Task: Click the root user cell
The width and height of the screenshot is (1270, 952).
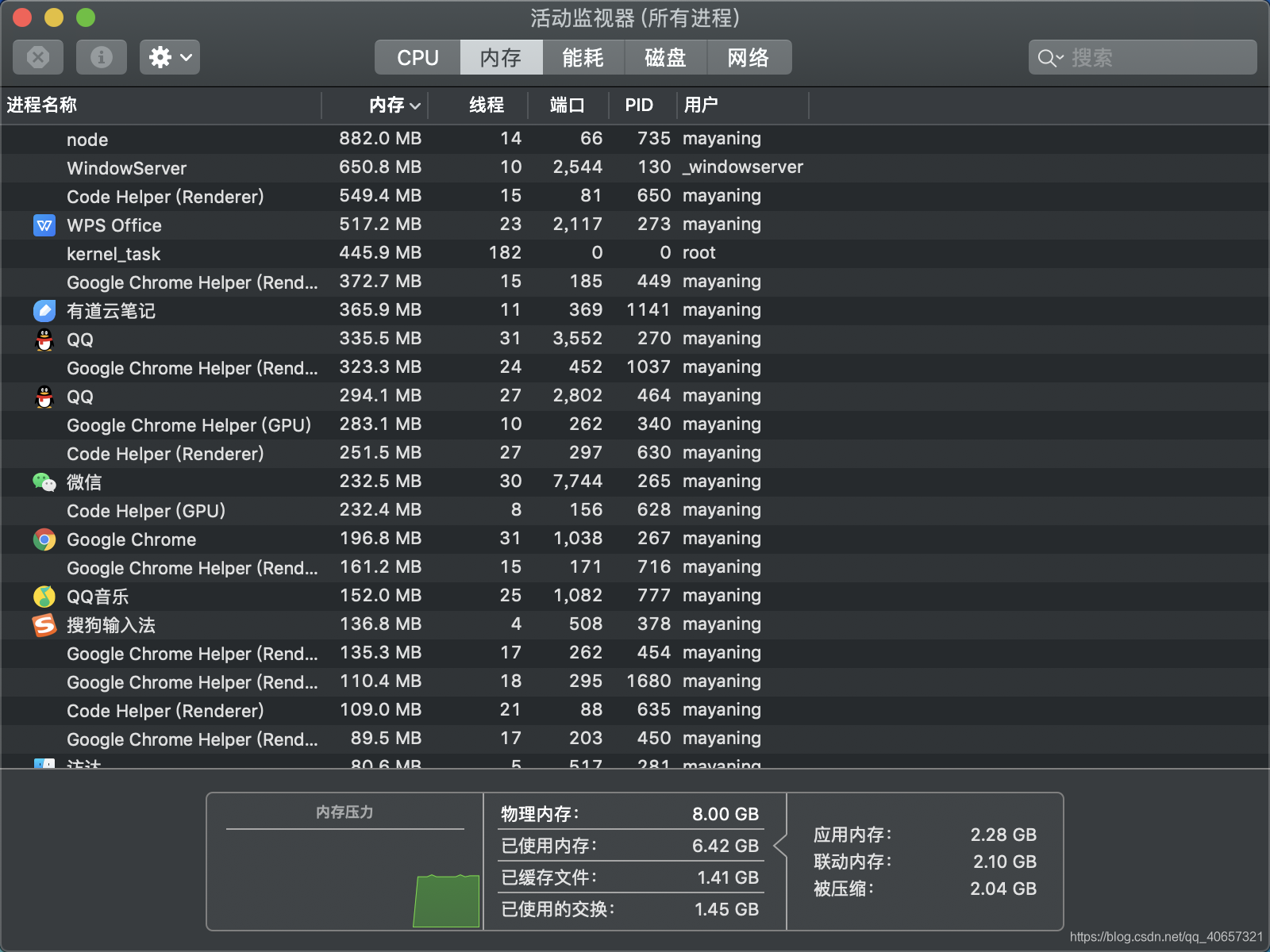Action: pos(699,253)
